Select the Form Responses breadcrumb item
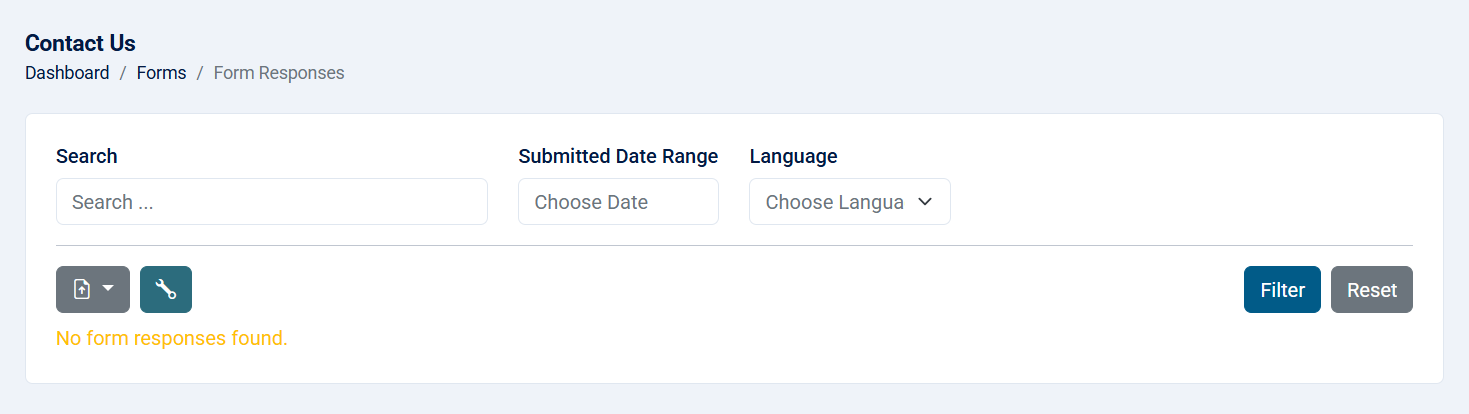1469x414 pixels. [279, 73]
